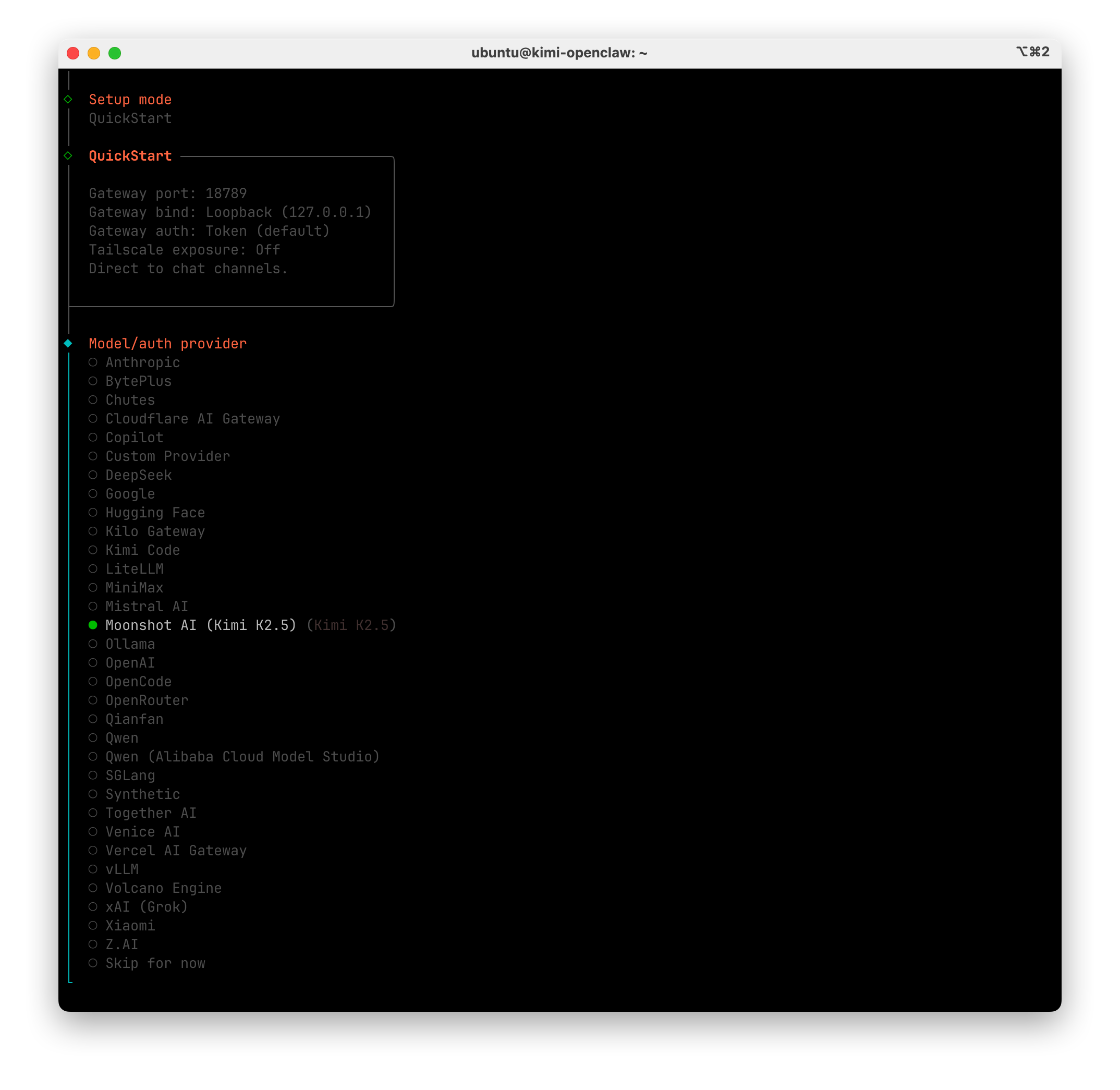This screenshot has width=1120, height=1090.
Task: Select the selected Moonshot AI radio bullet
Action: click(93, 625)
